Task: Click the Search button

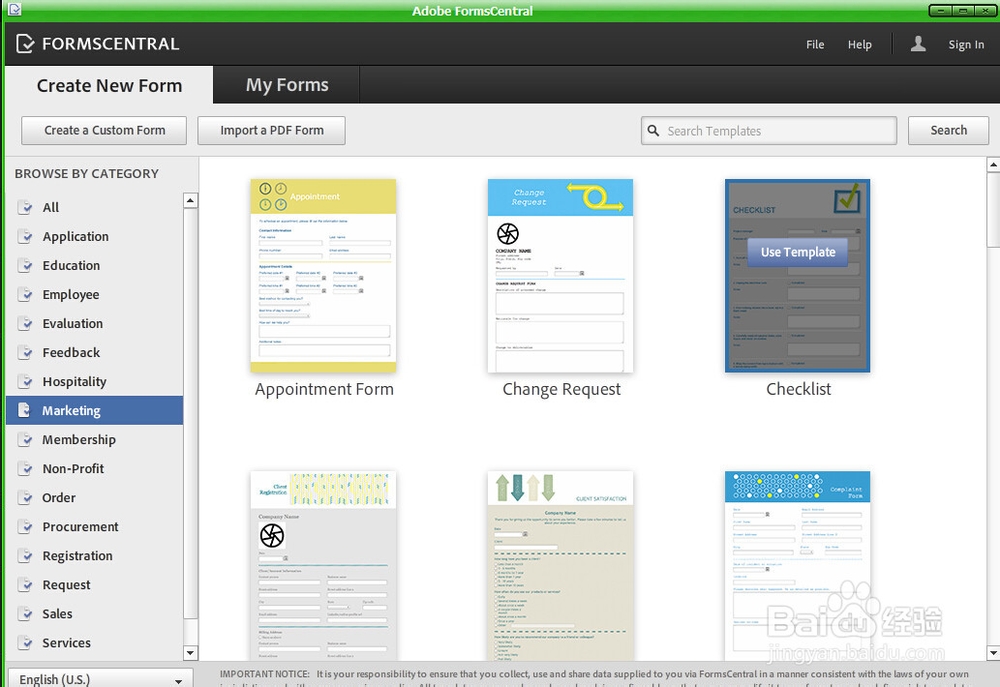Action: click(948, 130)
